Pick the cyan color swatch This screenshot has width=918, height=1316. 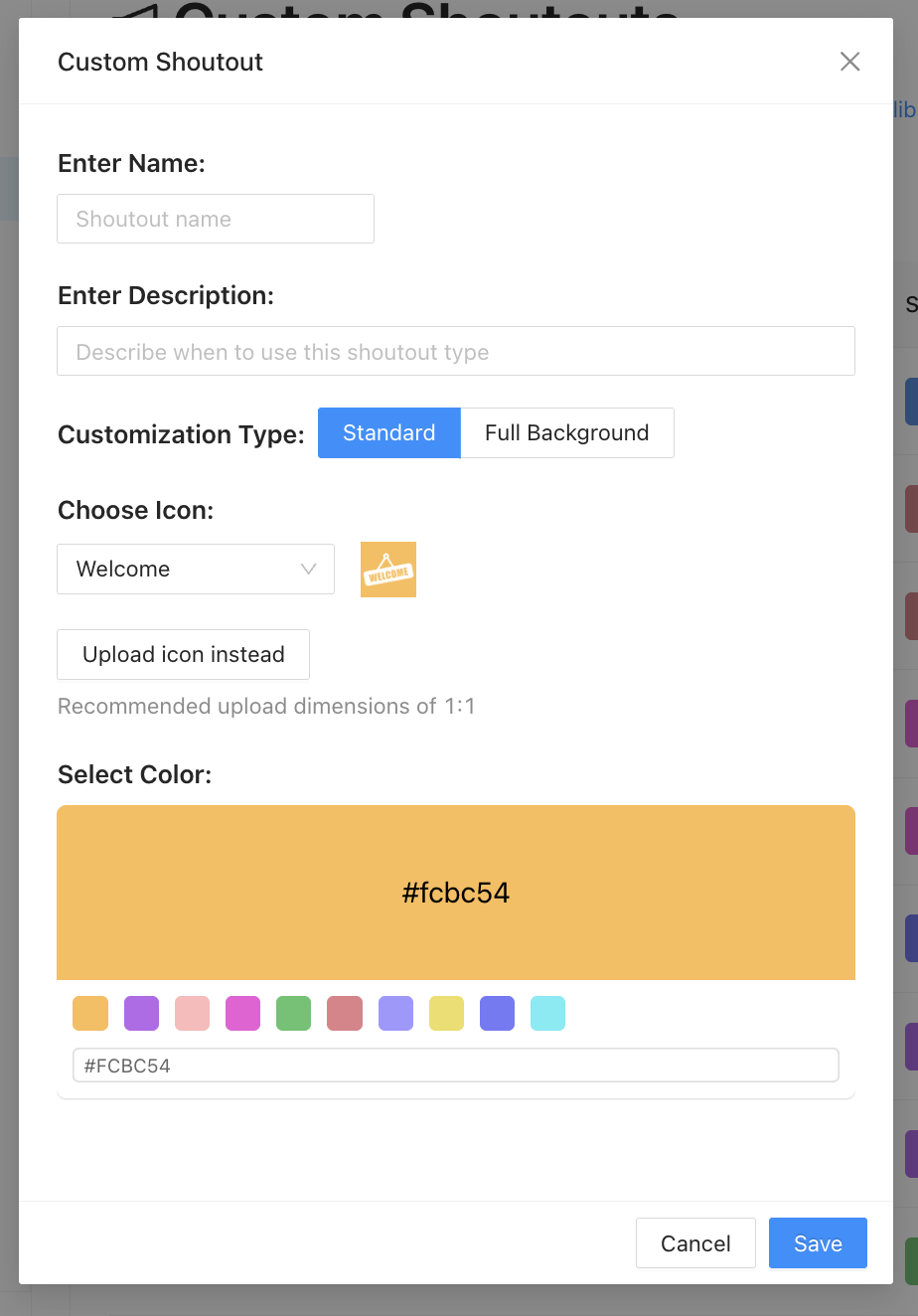547,1014
